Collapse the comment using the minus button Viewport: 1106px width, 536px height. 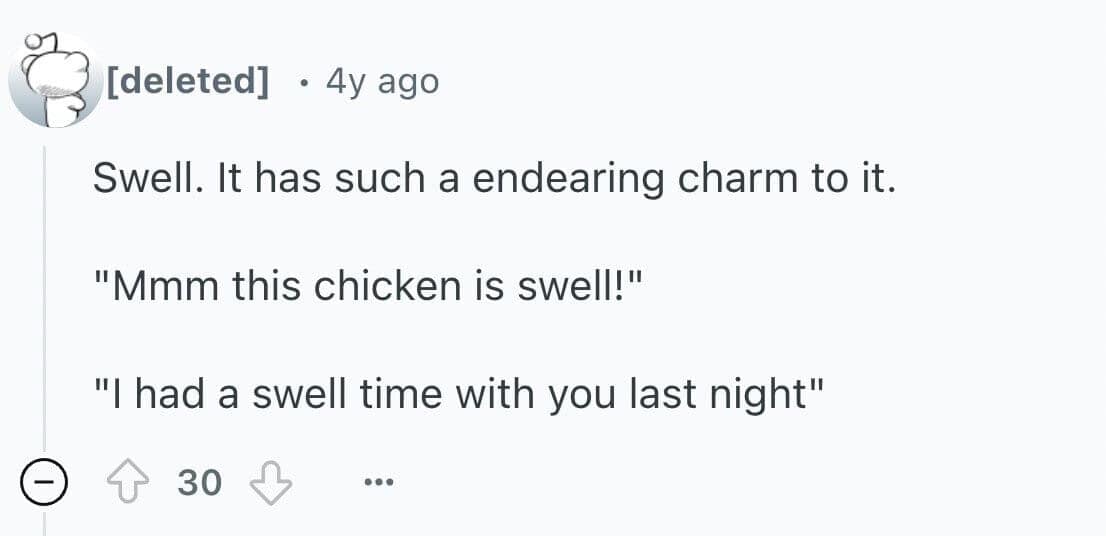click(44, 484)
